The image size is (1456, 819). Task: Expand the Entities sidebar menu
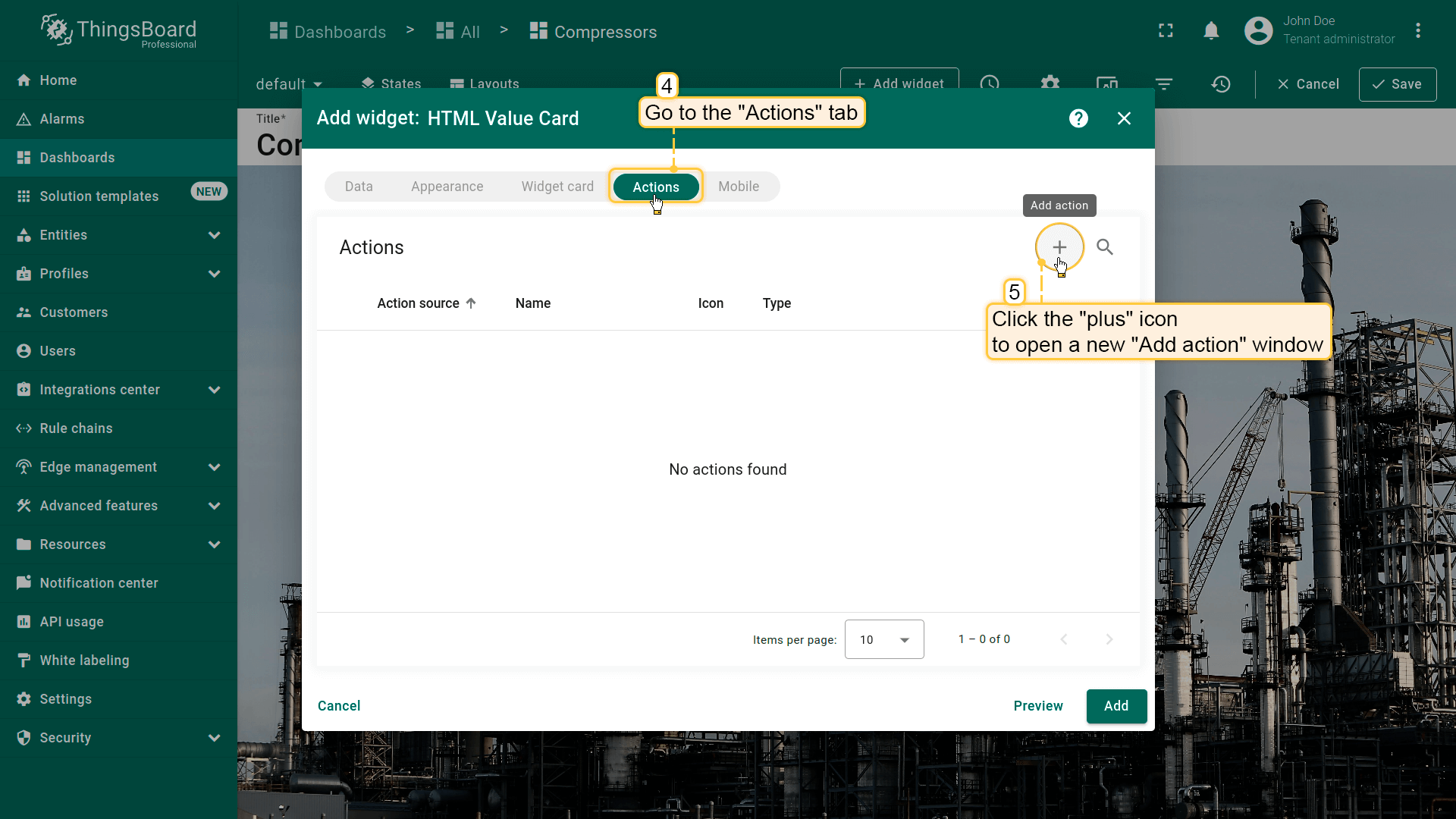(214, 235)
